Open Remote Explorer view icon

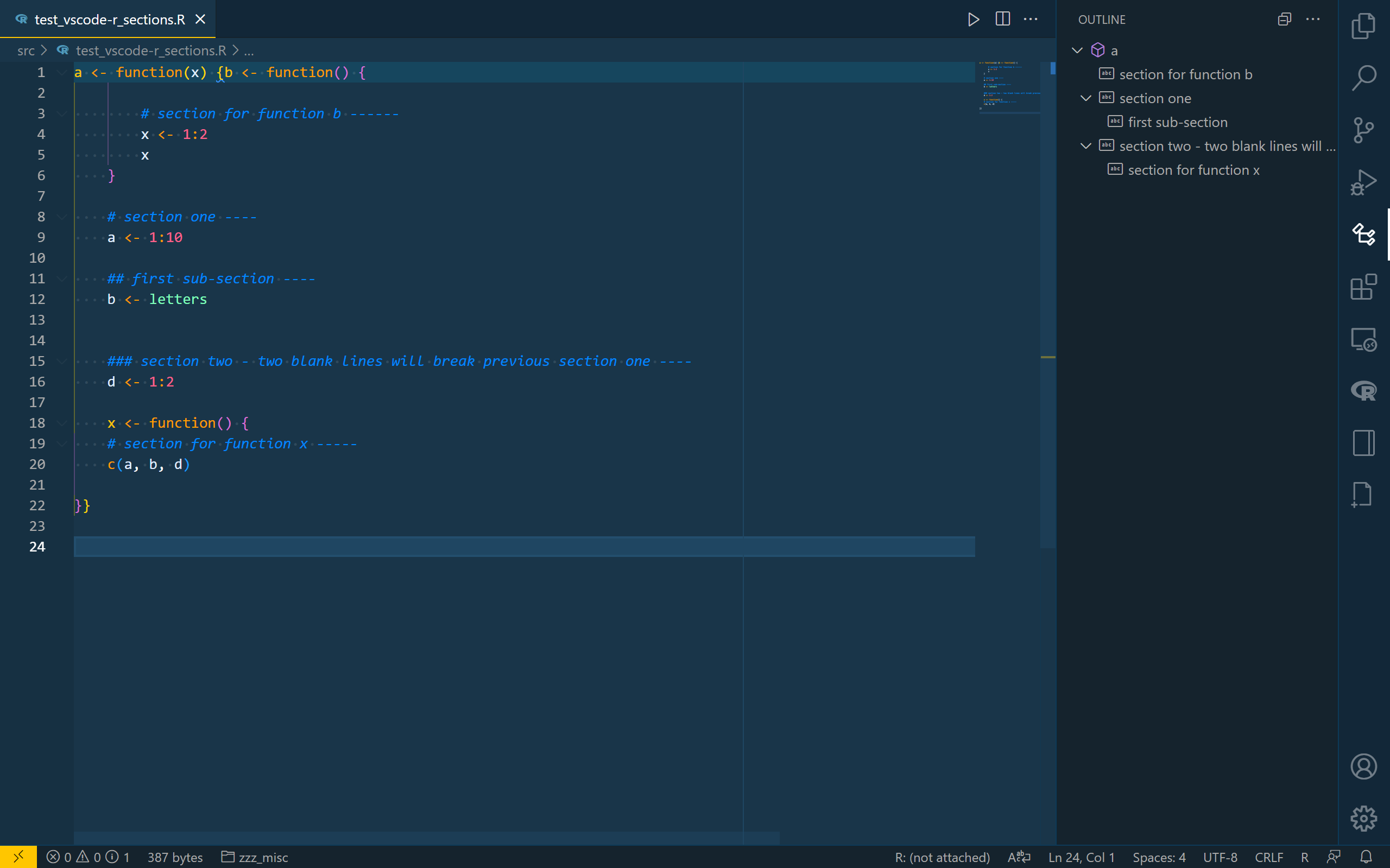1363,339
